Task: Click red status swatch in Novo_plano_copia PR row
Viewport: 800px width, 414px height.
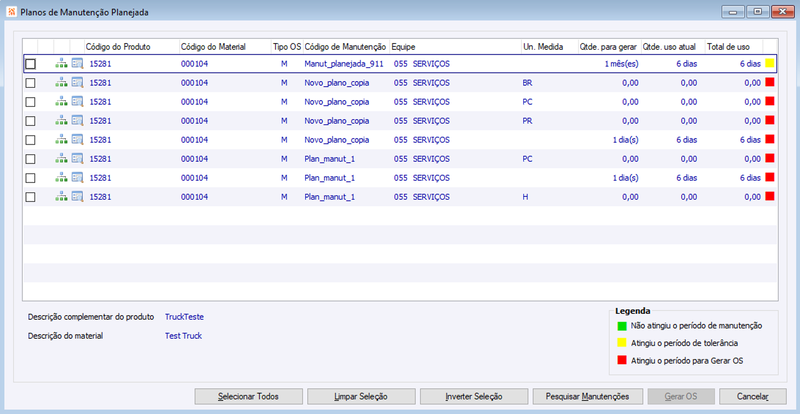Action: coord(769,120)
